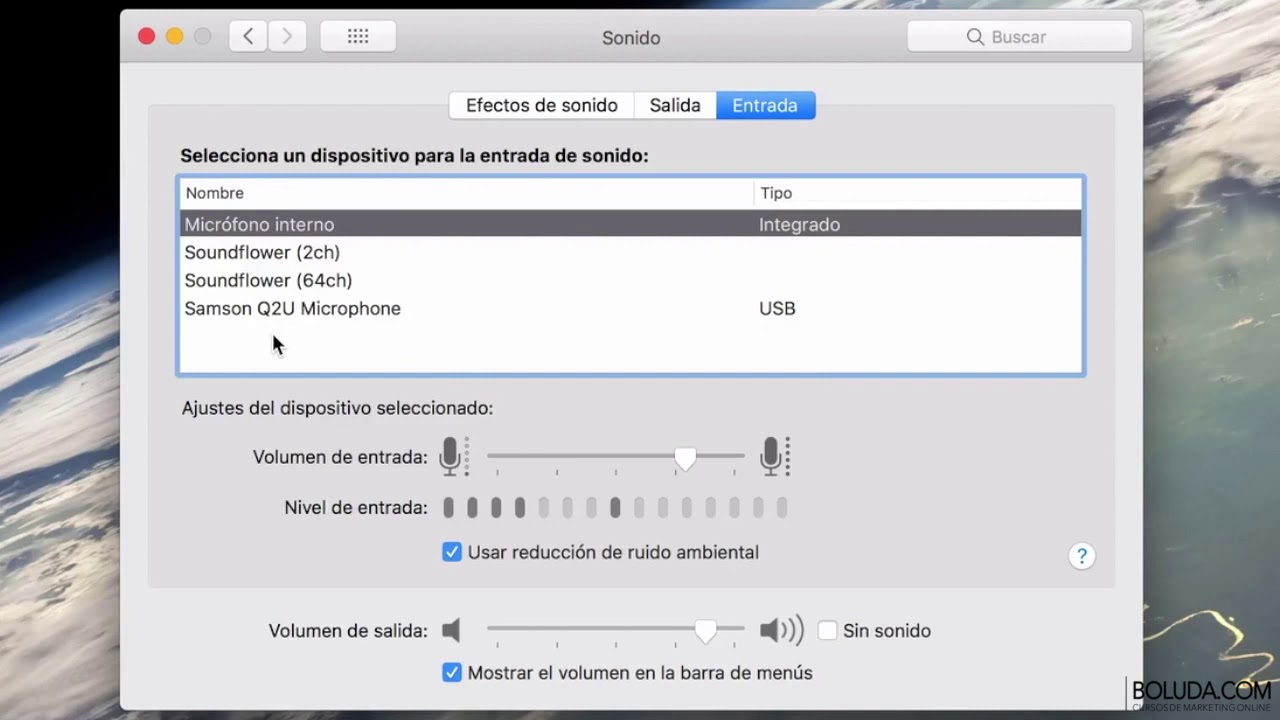This screenshot has width=1280, height=720.
Task: Focus the Buscar search field
Action: [x=1019, y=37]
